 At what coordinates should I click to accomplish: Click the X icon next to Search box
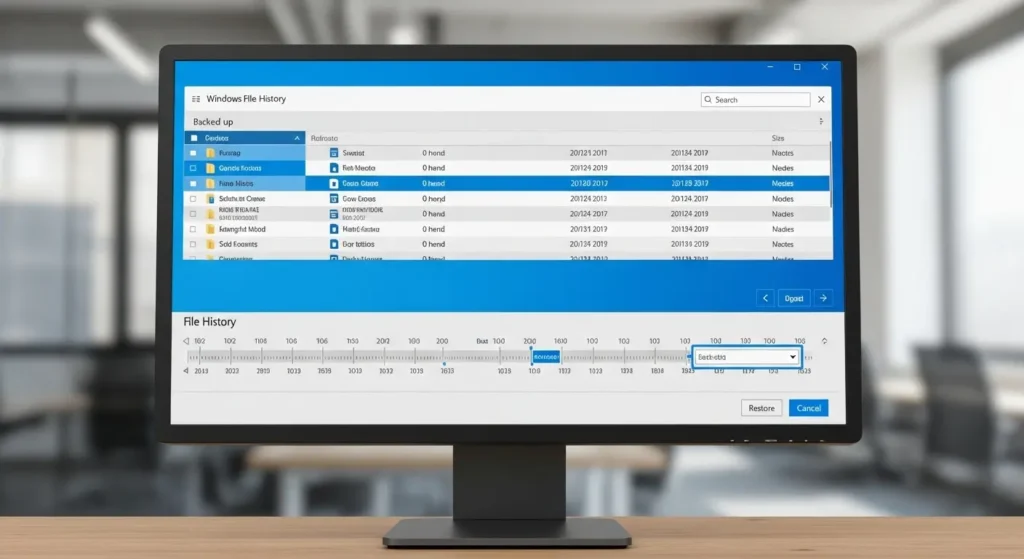821,99
